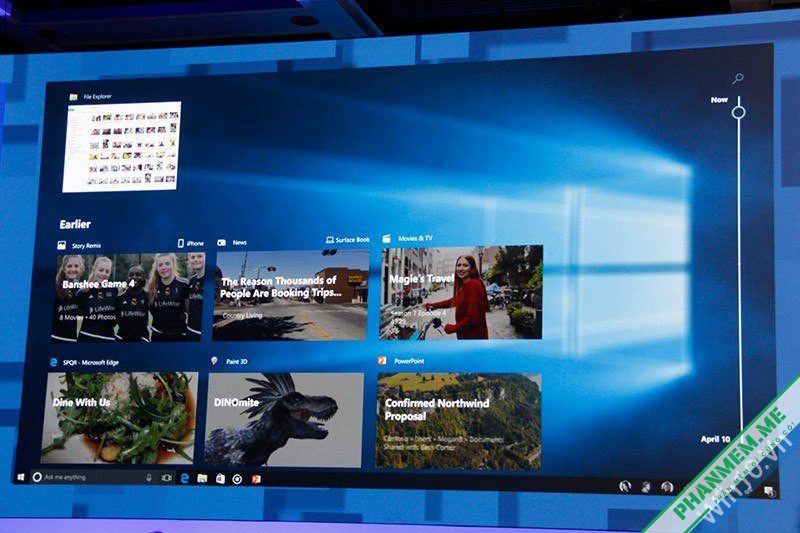Click the File Explorer title text

pyautogui.click(x=97, y=96)
